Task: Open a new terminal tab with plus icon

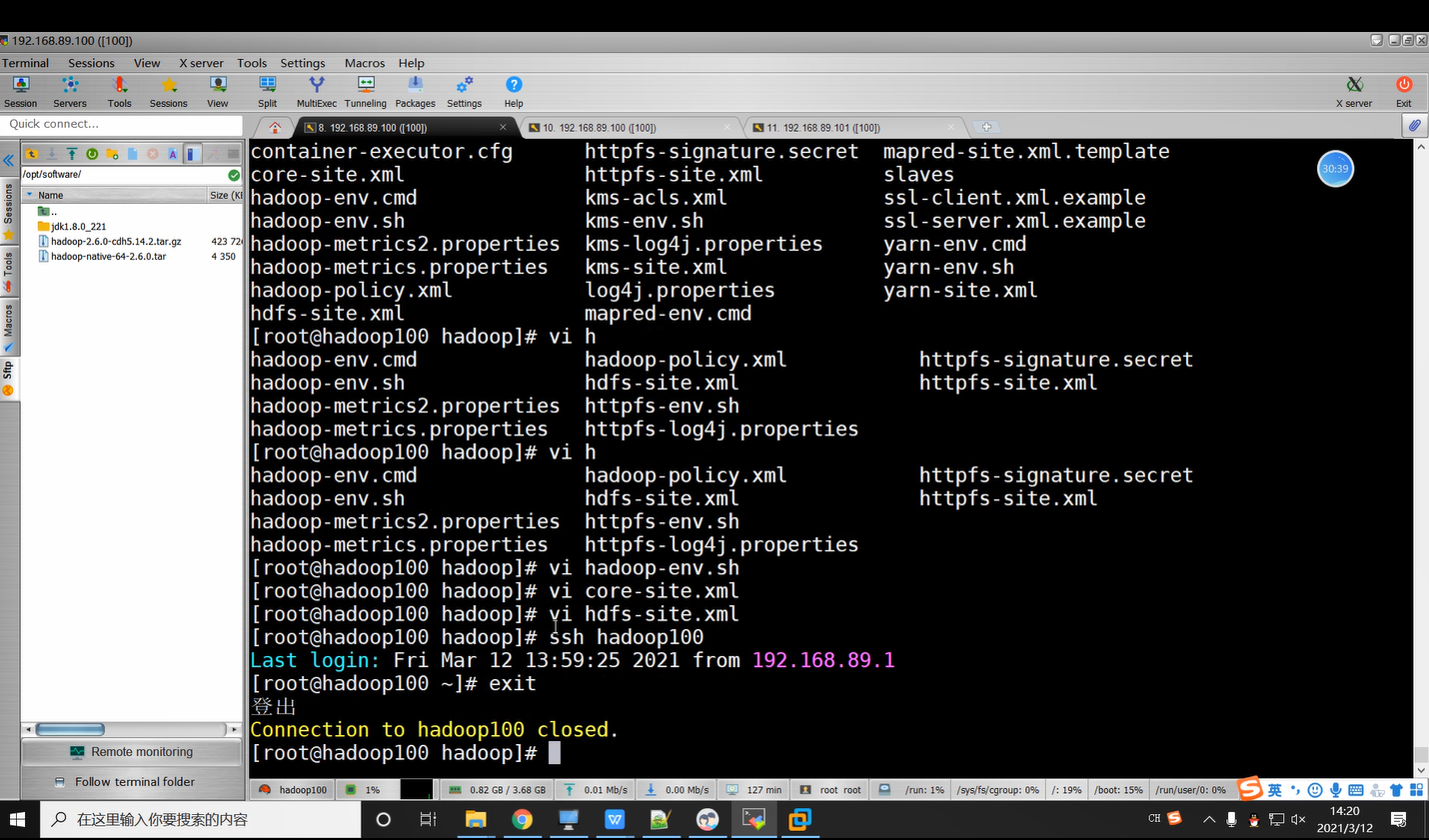Action: click(x=986, y=127)
